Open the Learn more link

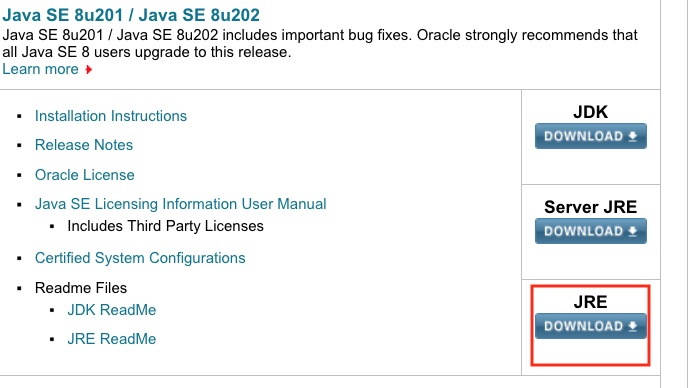pyautogui.click(x=40, y=69)
